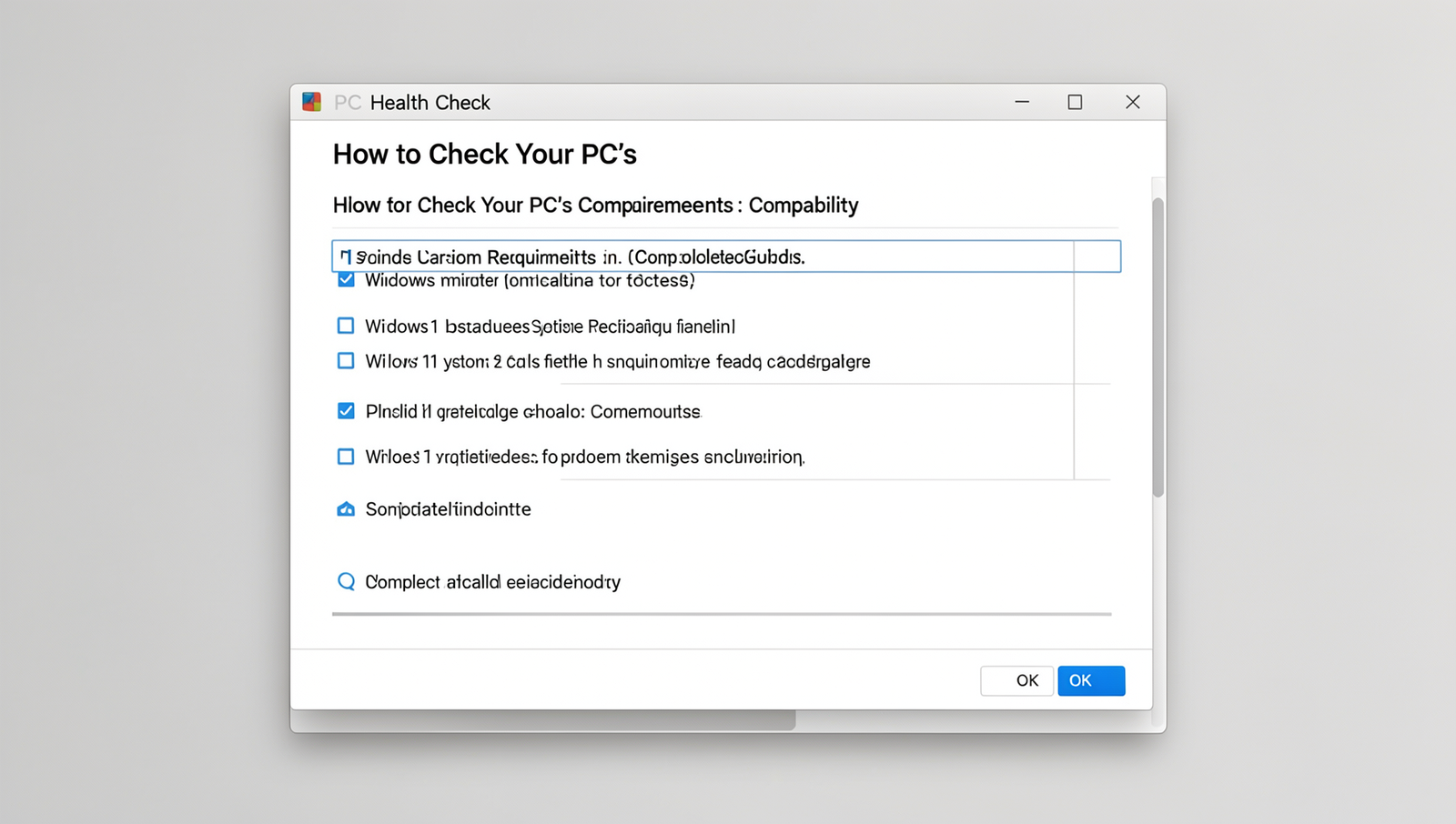Click the search icon beside Complect atcalld

point(346,581)
